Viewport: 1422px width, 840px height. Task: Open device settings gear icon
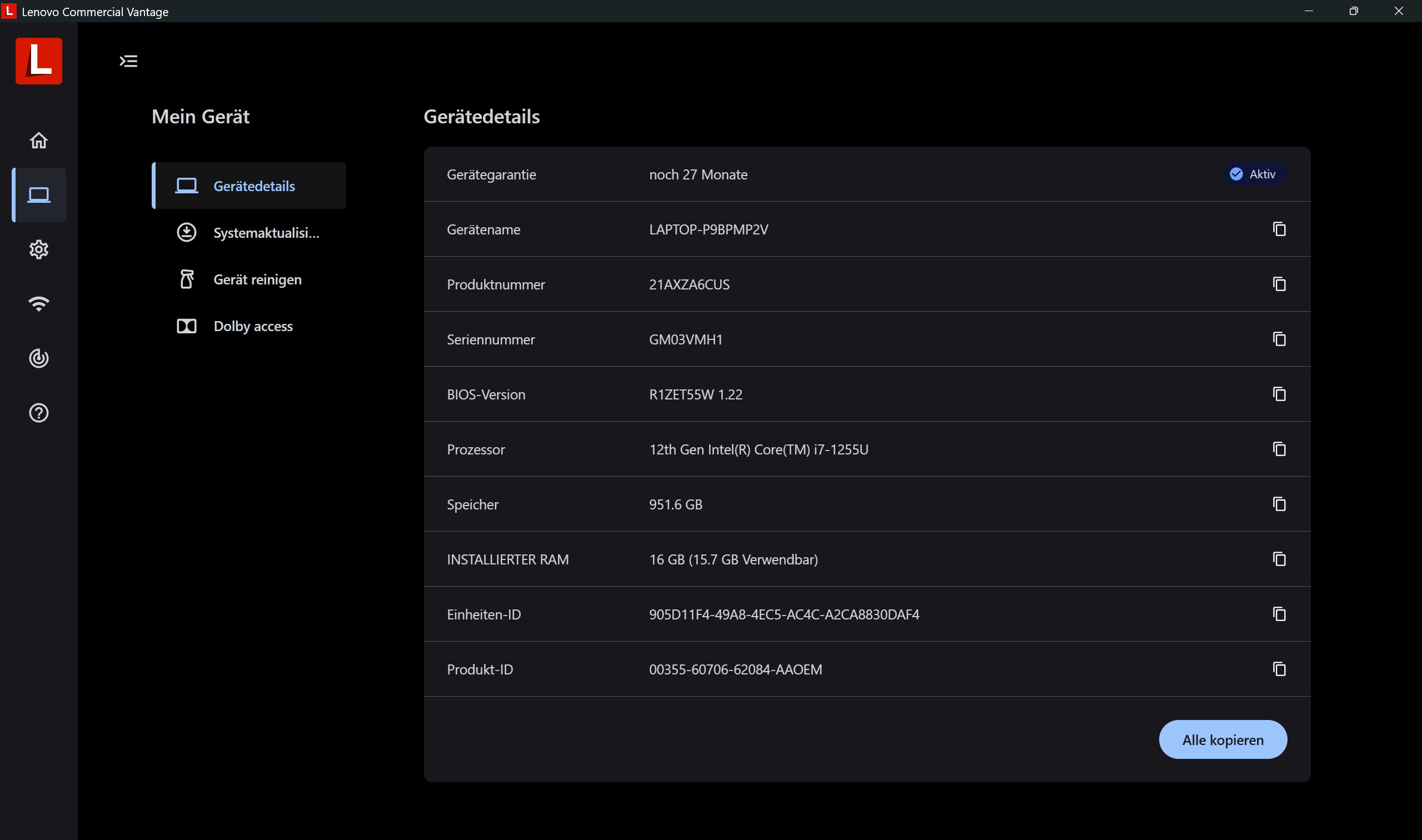38,249
